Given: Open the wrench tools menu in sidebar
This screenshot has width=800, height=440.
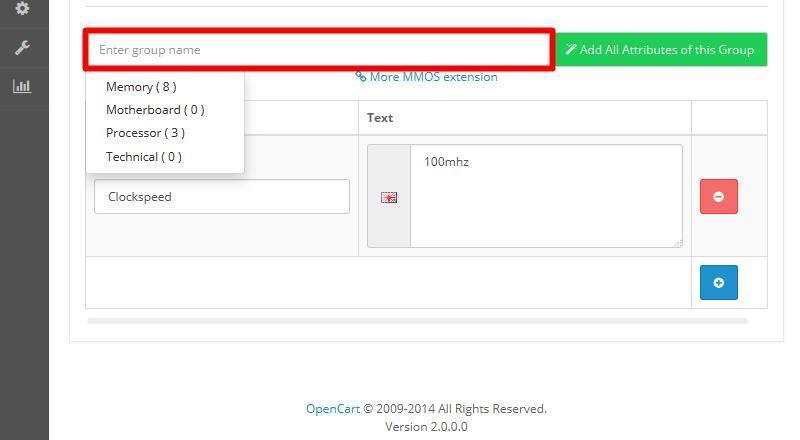Looking at the screenshot, I should (x=22, y=47).
